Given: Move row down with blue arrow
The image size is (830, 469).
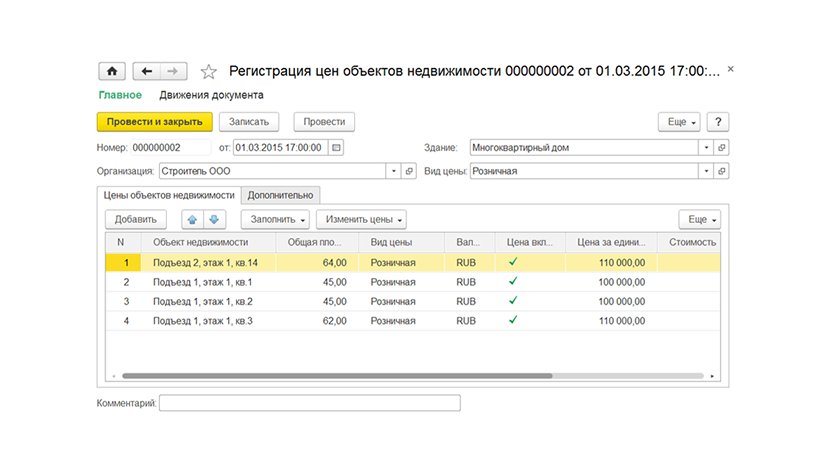Looking at the screenshot, I should tap(214, 219).
